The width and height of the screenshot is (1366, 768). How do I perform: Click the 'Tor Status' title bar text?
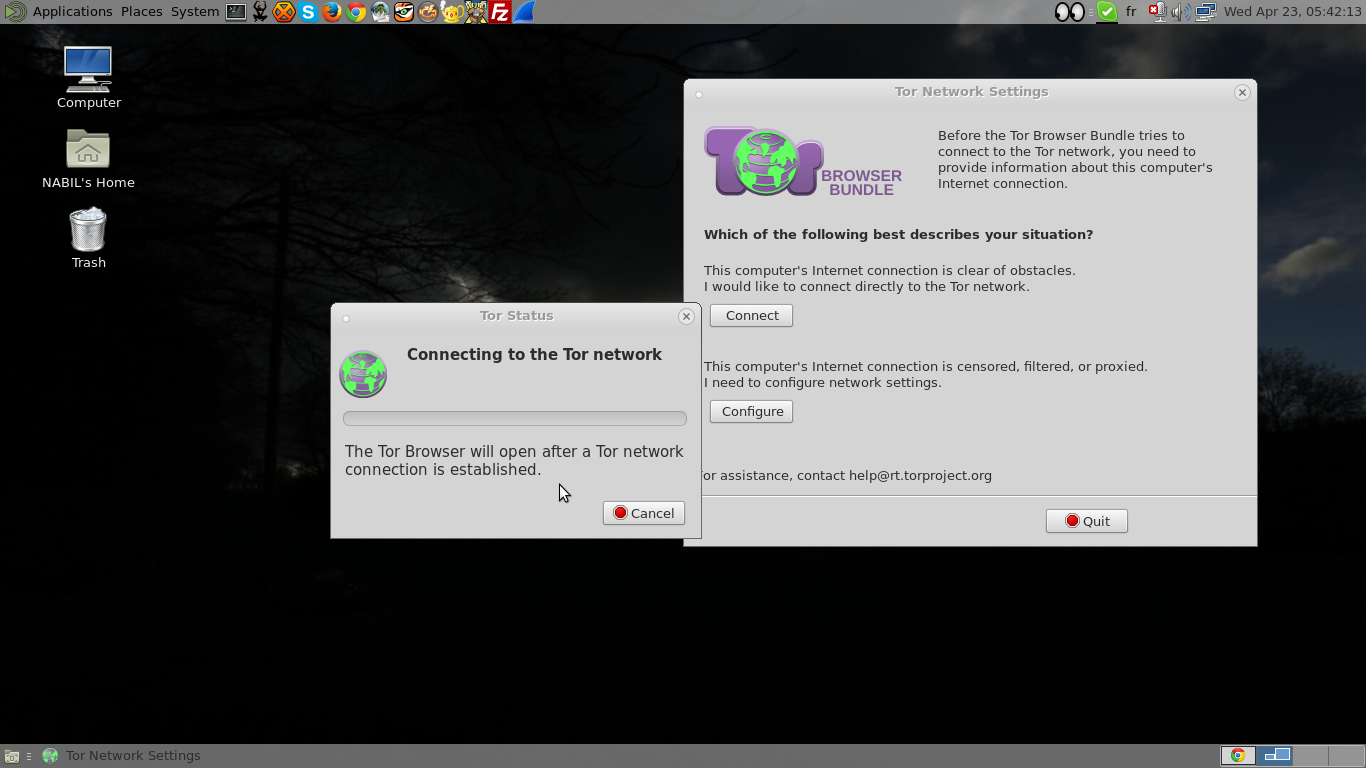[x=516, y=315]
